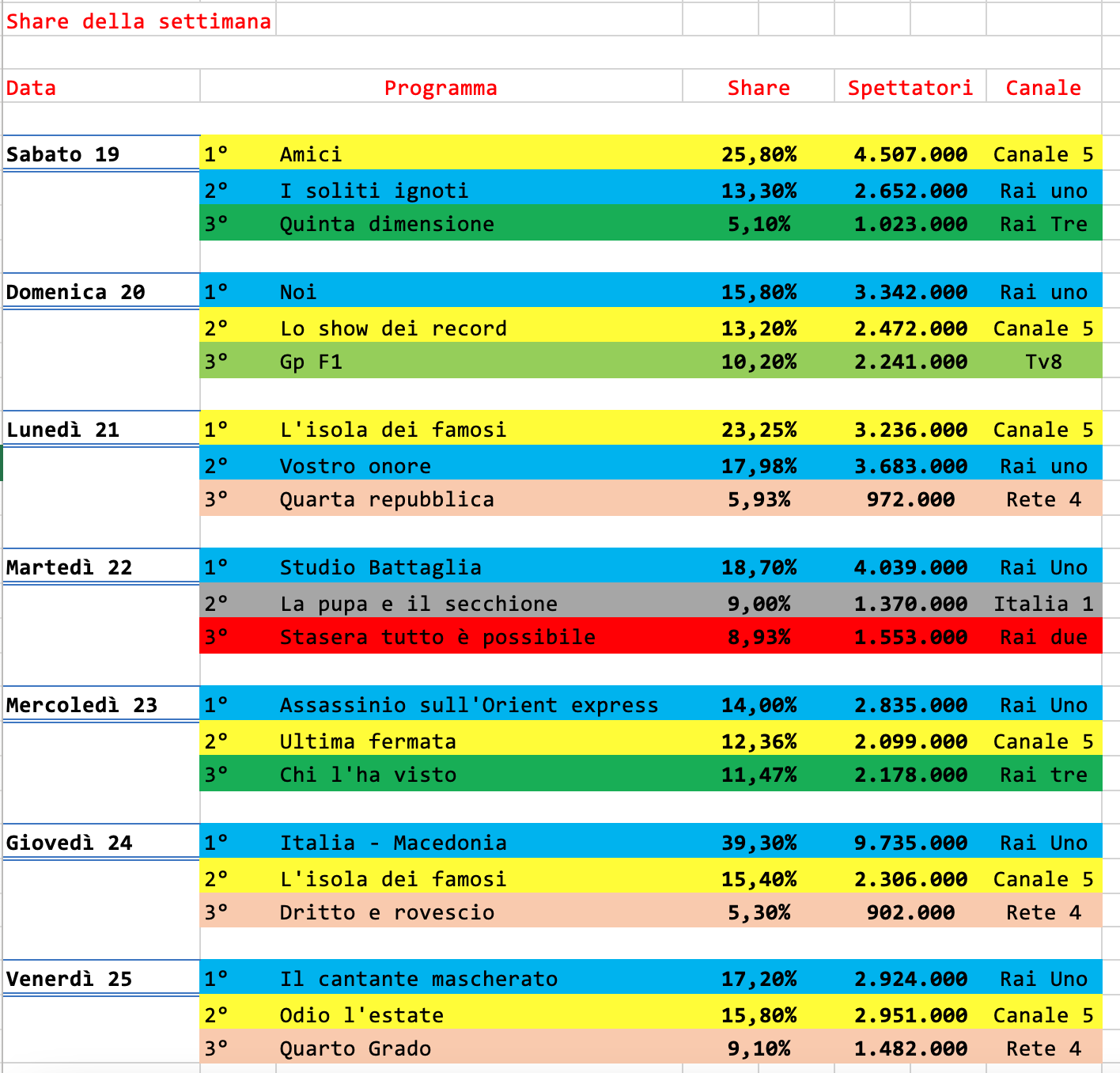Image resolution: width=1120 pixels, height=1073 pixels.
Task: Click the 23,25% share value
Action: 758,430
